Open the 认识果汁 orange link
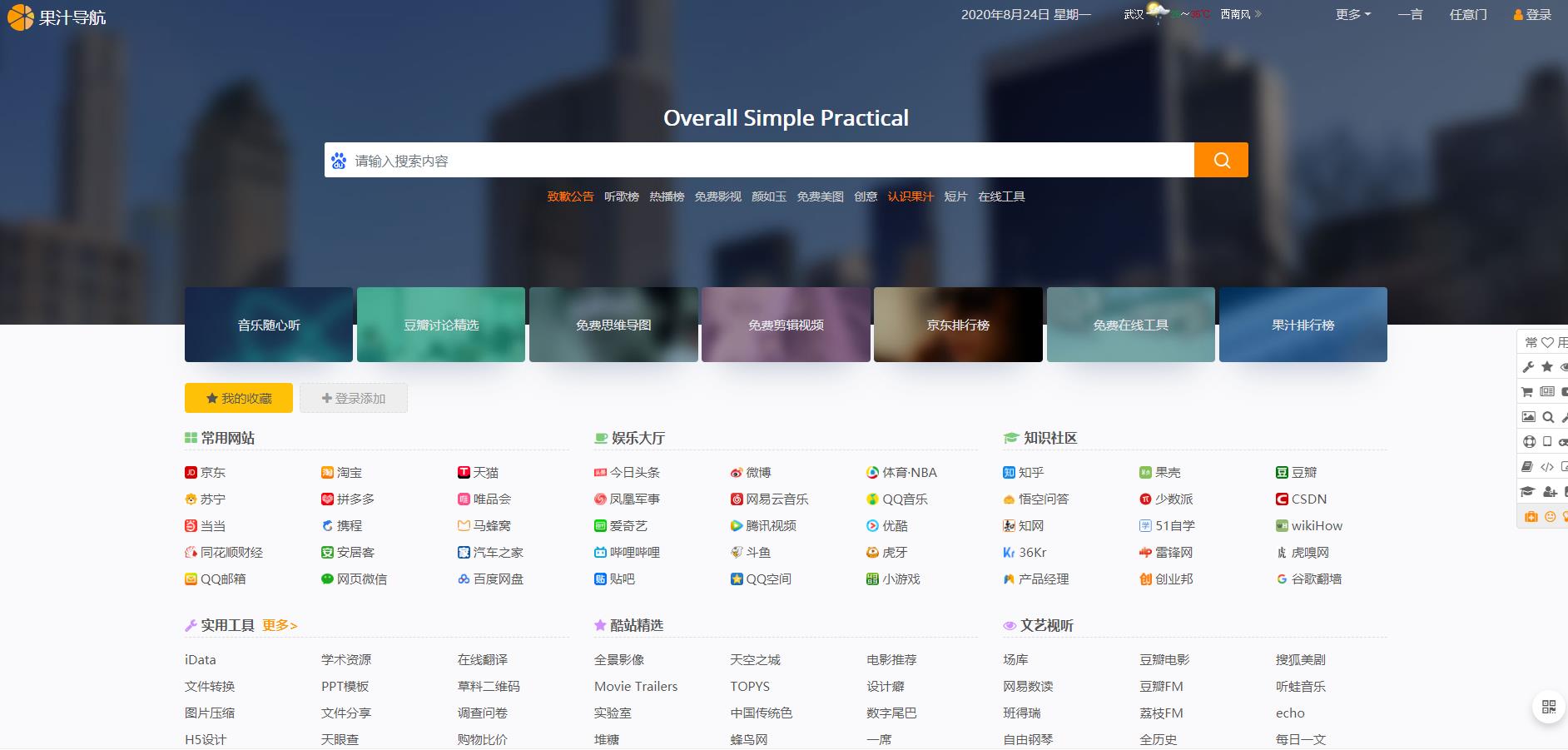The width and height of the screenshot is (1568, 750). (x=911, y=196)
